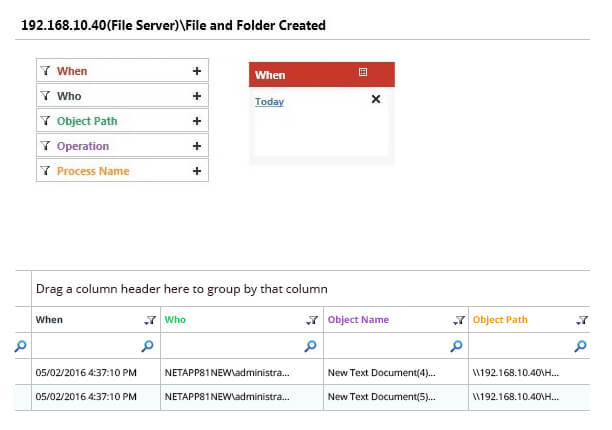Select the Operation filter label

pos(83,146)
